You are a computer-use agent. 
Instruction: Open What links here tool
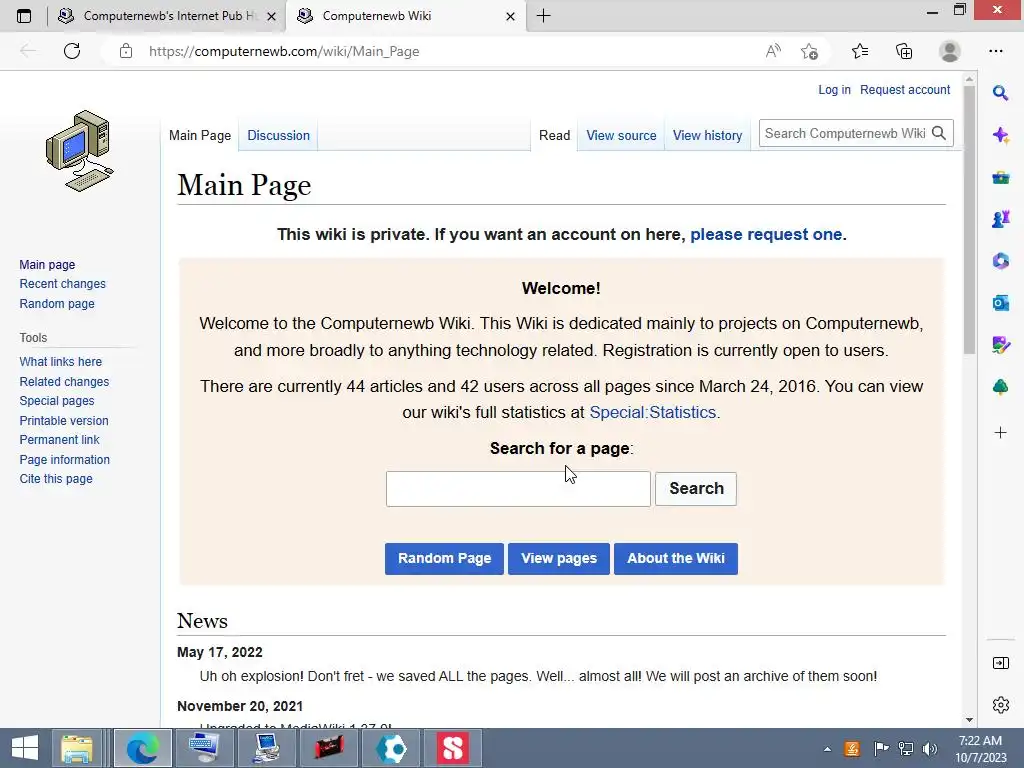tap(61, 361)
